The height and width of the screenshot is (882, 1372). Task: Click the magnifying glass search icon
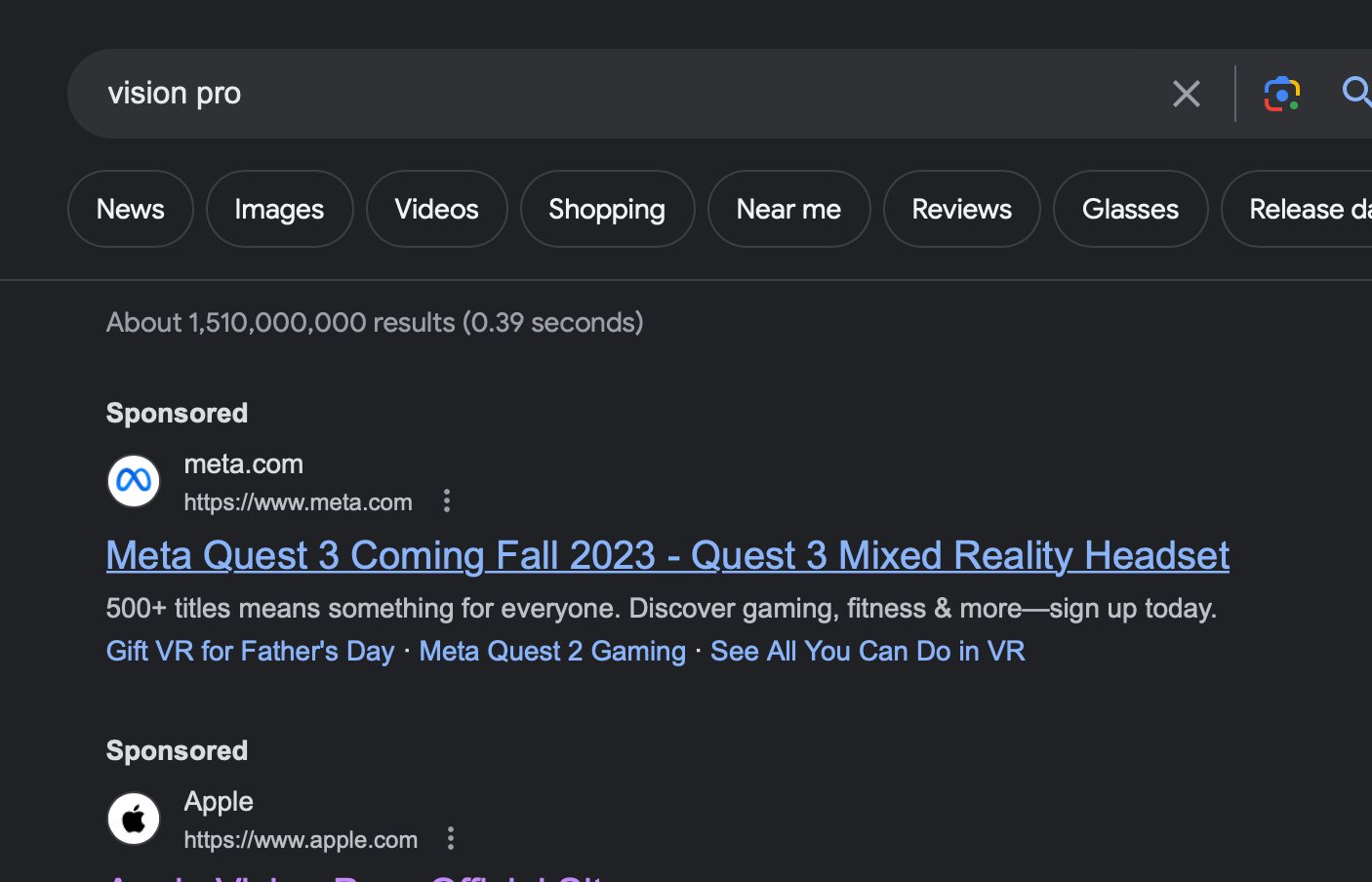(1355, 92)
